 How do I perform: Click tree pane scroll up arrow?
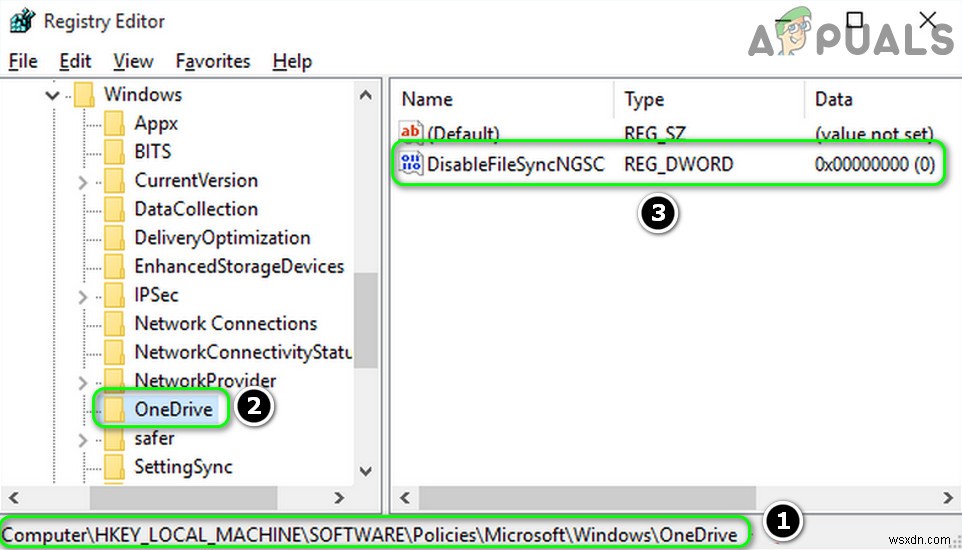pyautogui.click(x=366, y=95)
